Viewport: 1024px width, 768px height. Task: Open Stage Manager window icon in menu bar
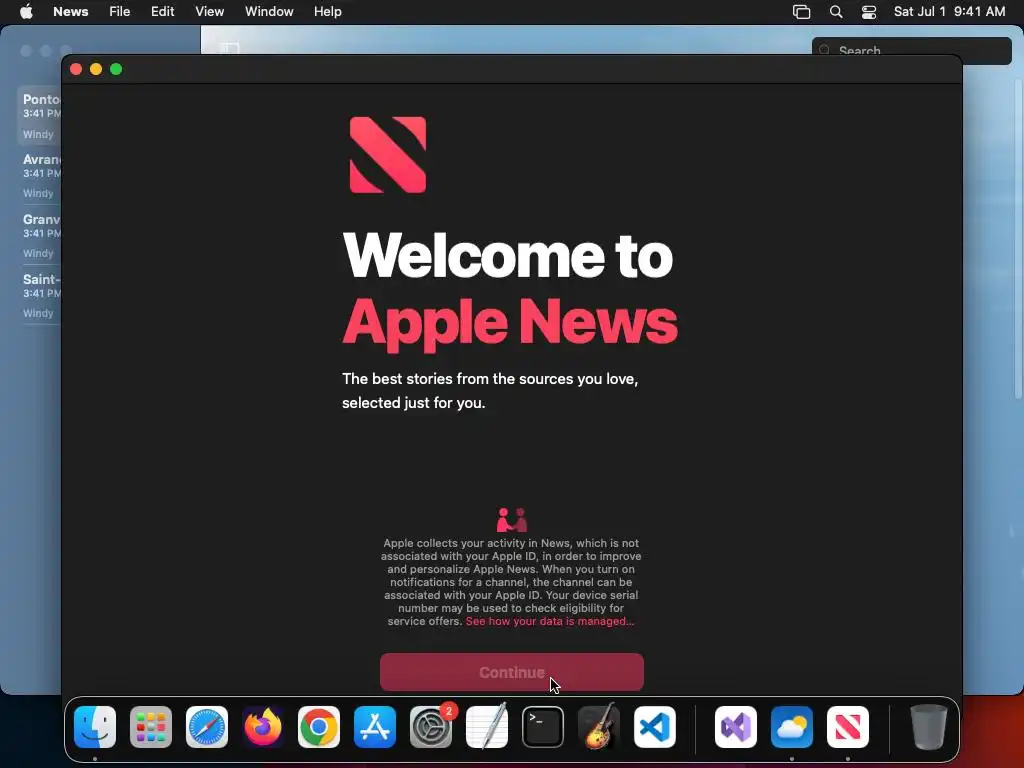[801, 12]
